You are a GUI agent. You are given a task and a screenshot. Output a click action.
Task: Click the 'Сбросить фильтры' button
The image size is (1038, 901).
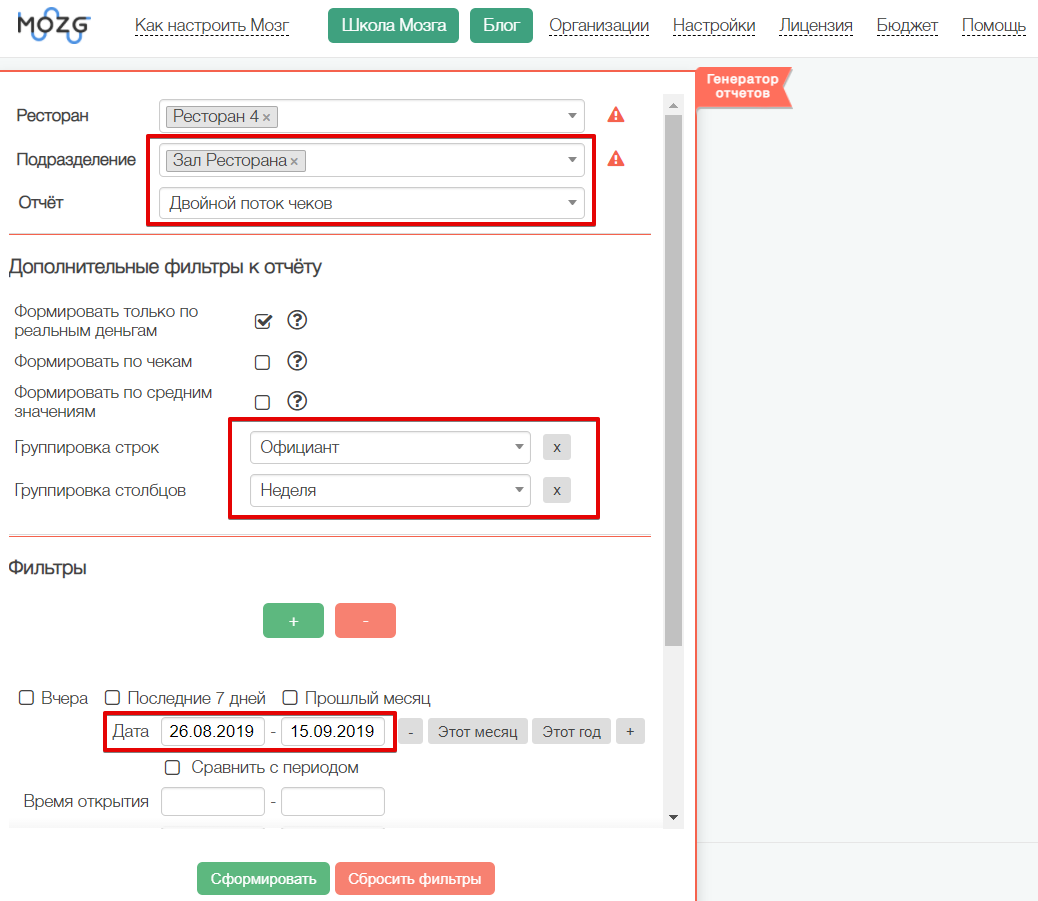click(415, 879)
